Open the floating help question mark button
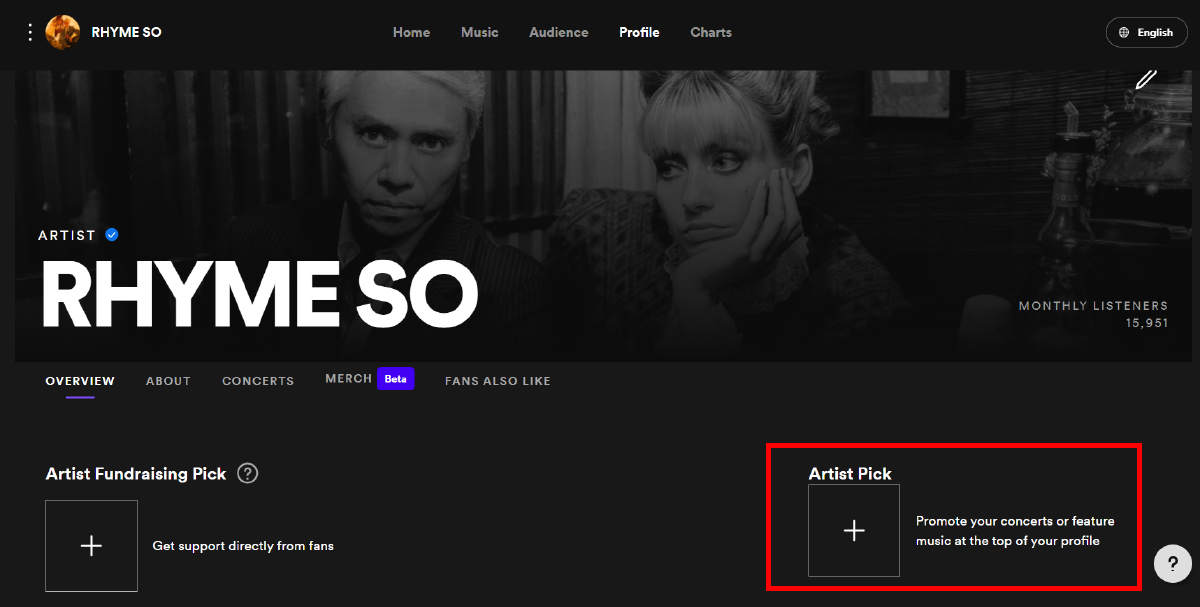The height and width of the screenshot is (607, 1200). tap(1173, 564)
